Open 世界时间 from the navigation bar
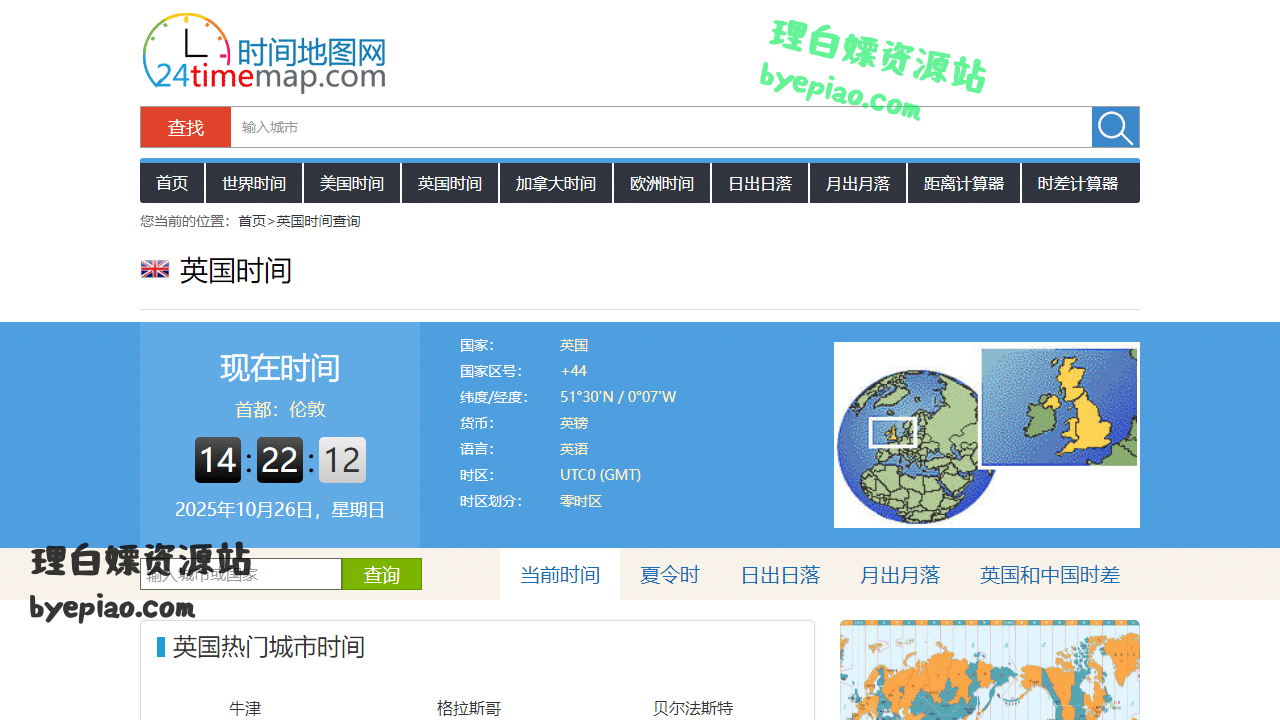 [253, 183]
